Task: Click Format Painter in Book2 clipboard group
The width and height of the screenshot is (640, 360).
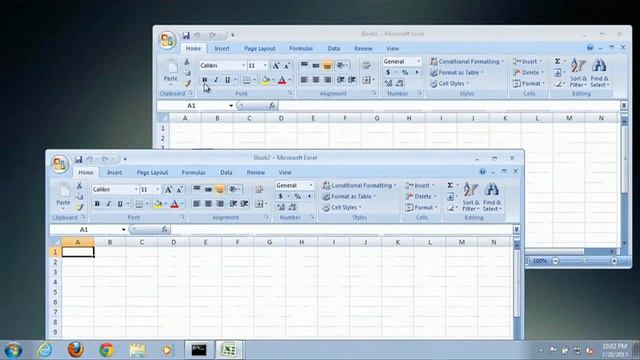Action: click(x=80, y=207)
